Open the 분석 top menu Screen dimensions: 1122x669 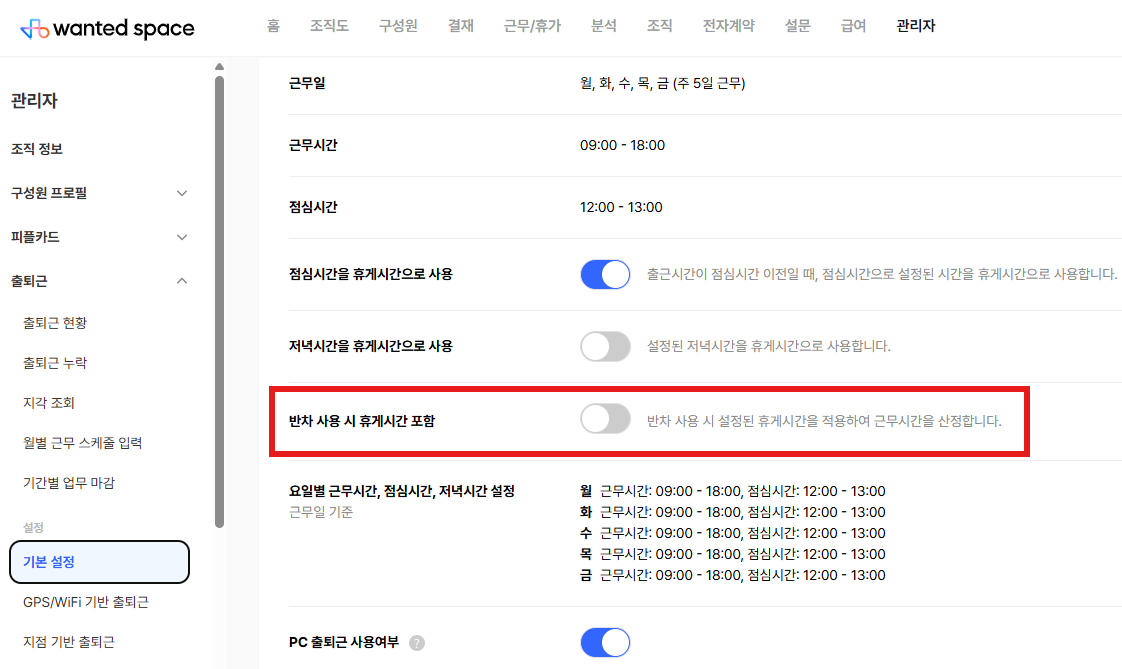click(604, 26)
